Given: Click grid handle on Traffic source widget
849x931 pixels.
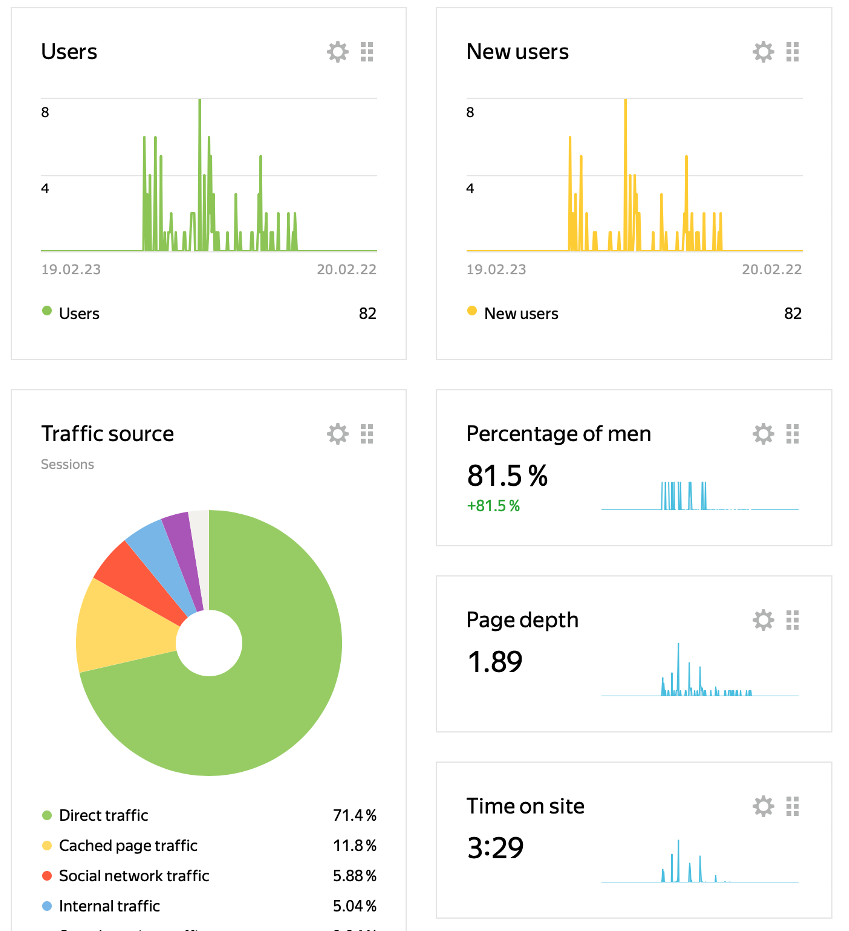Looking at the screenshot, I should (x=367, y=434).
